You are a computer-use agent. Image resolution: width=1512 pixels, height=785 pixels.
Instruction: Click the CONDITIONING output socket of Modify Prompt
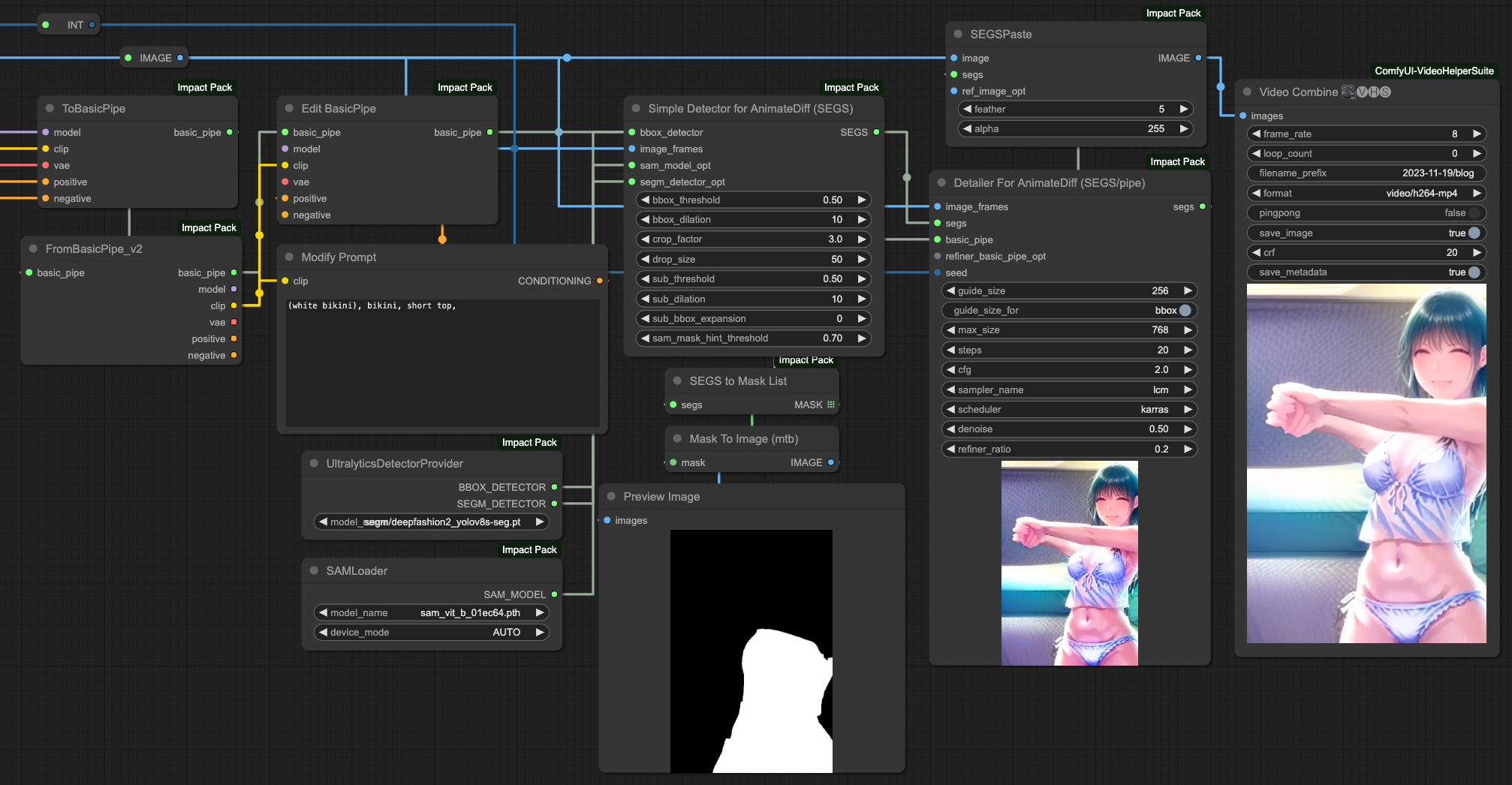pyautogui.click(x=599, y=281)
